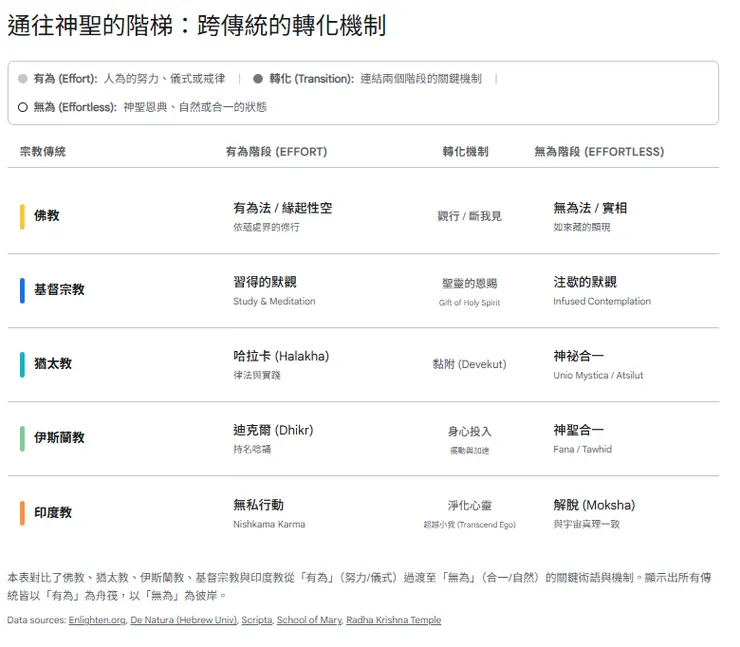
Task: Click the 律法與實踐 subtitle
Action: click(257, 375)
